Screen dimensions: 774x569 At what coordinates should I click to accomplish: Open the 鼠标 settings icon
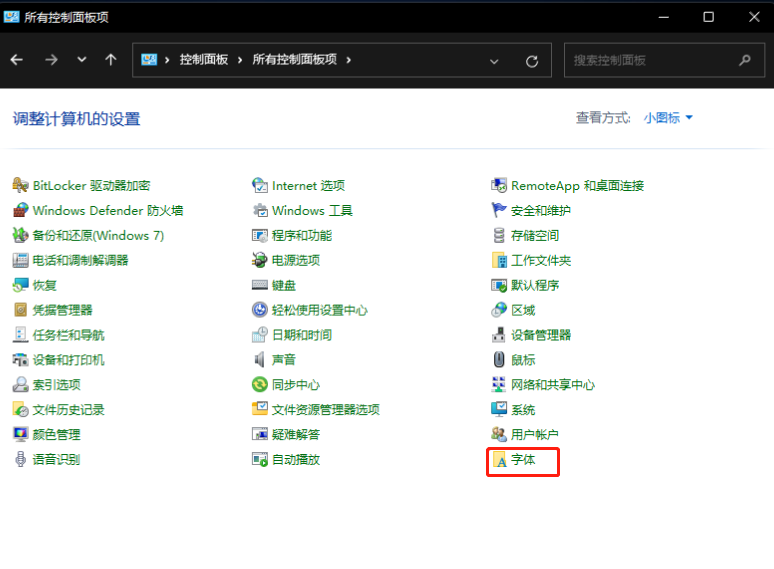tap(500, 360)
